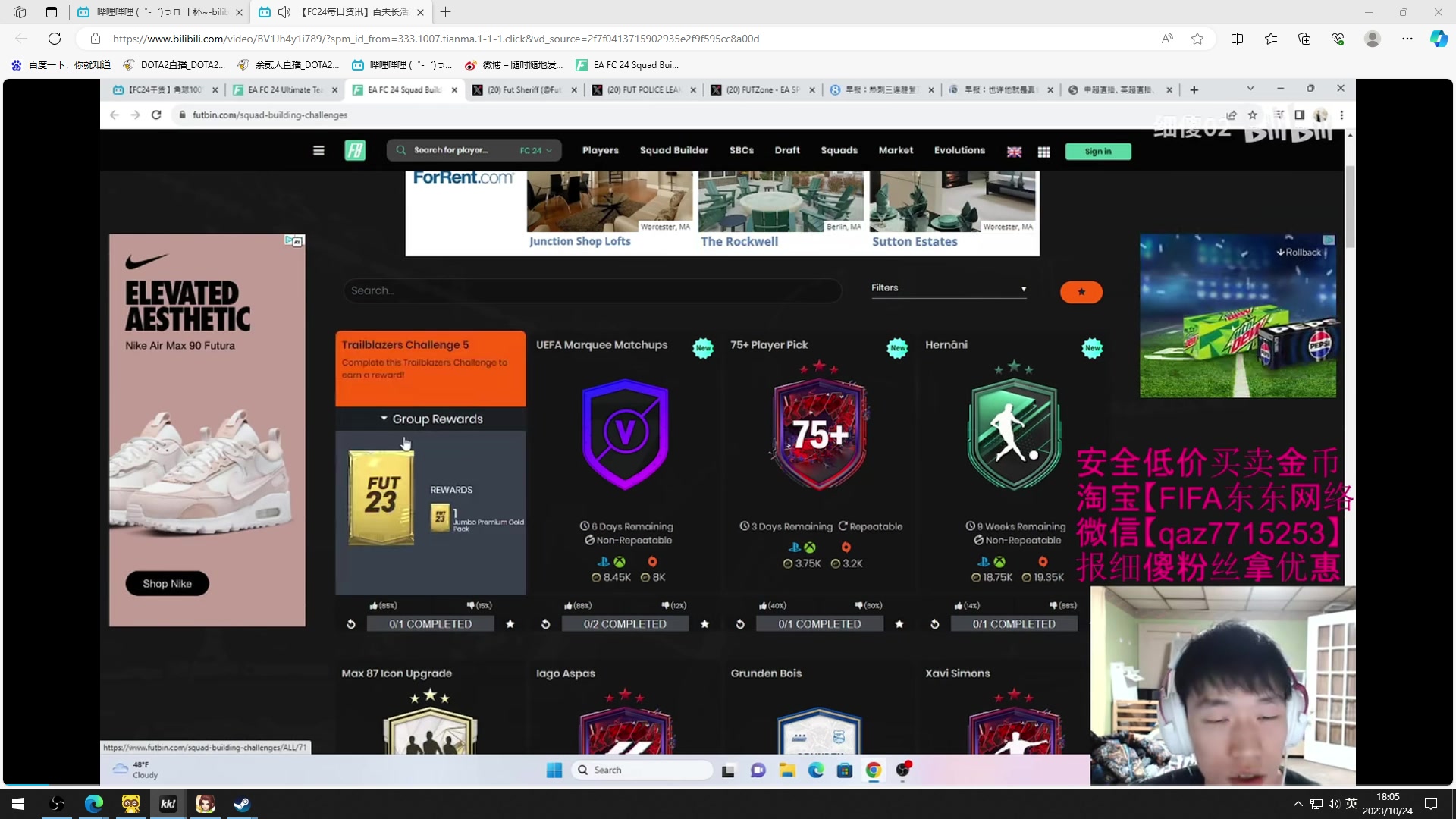Click the green Futbin logo
1456x819 pixels.
[355, 151]
